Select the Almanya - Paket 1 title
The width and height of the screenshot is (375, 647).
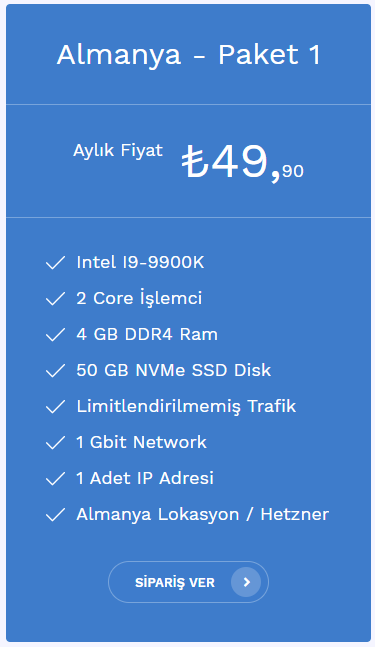point(189,55)
